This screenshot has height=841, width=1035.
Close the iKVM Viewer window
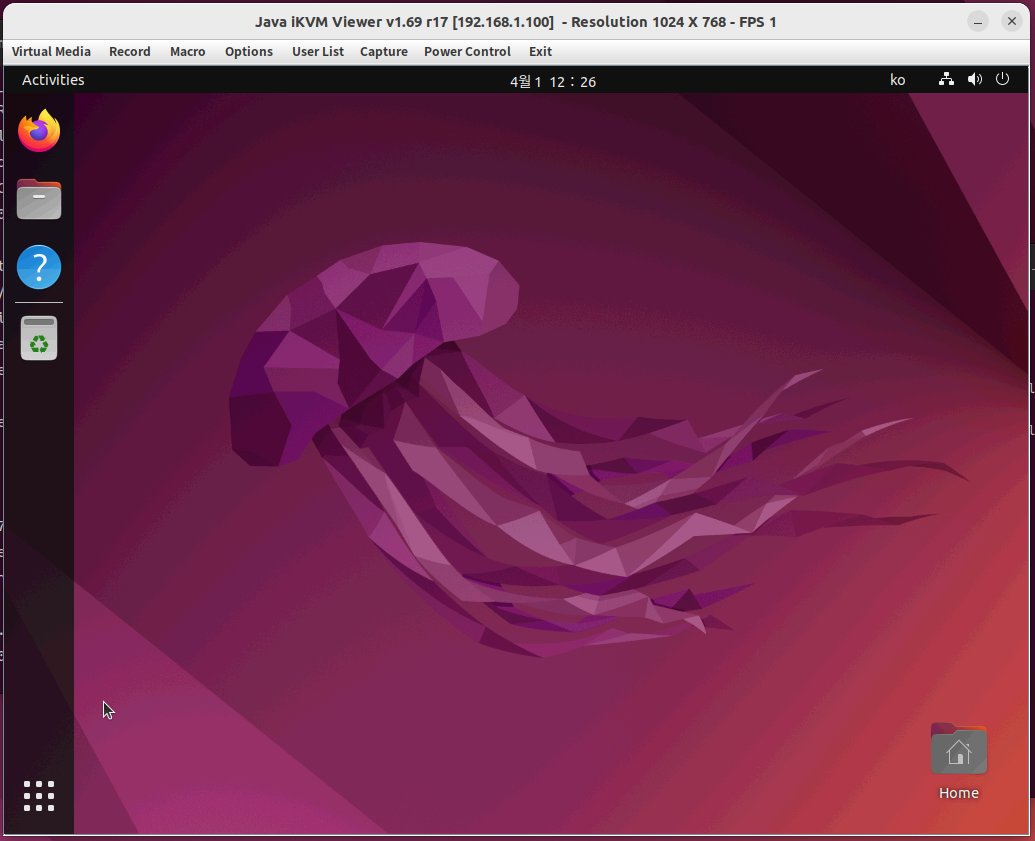tap(1011, 22)
